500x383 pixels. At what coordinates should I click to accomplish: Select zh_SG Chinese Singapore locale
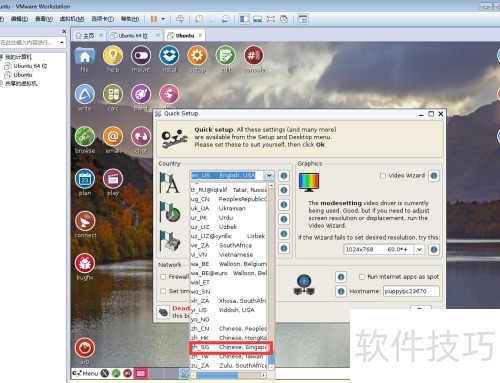click(229, 347)
